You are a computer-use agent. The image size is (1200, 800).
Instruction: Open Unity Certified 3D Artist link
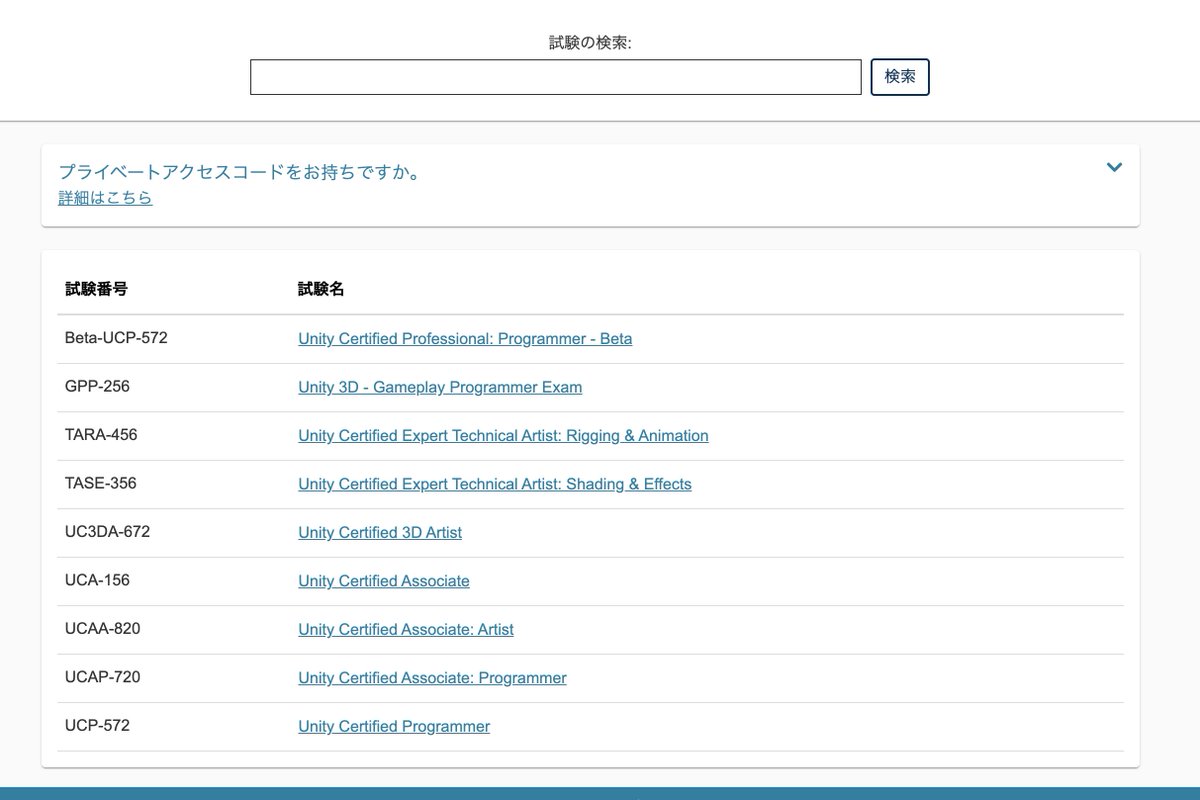point(380,533)
